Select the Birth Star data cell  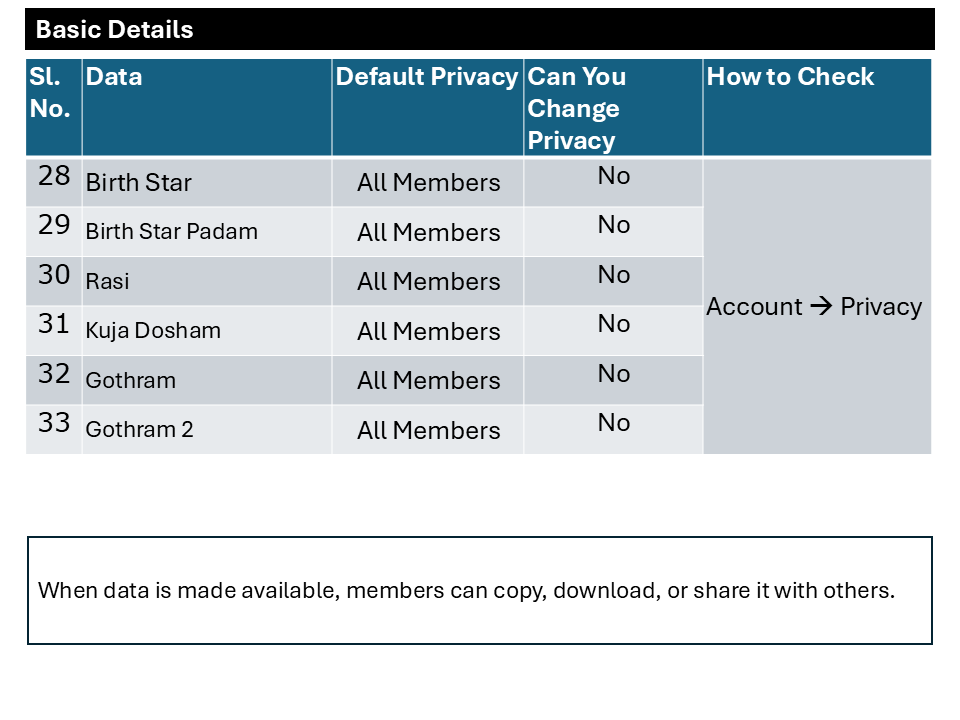[x=207, y=182]
